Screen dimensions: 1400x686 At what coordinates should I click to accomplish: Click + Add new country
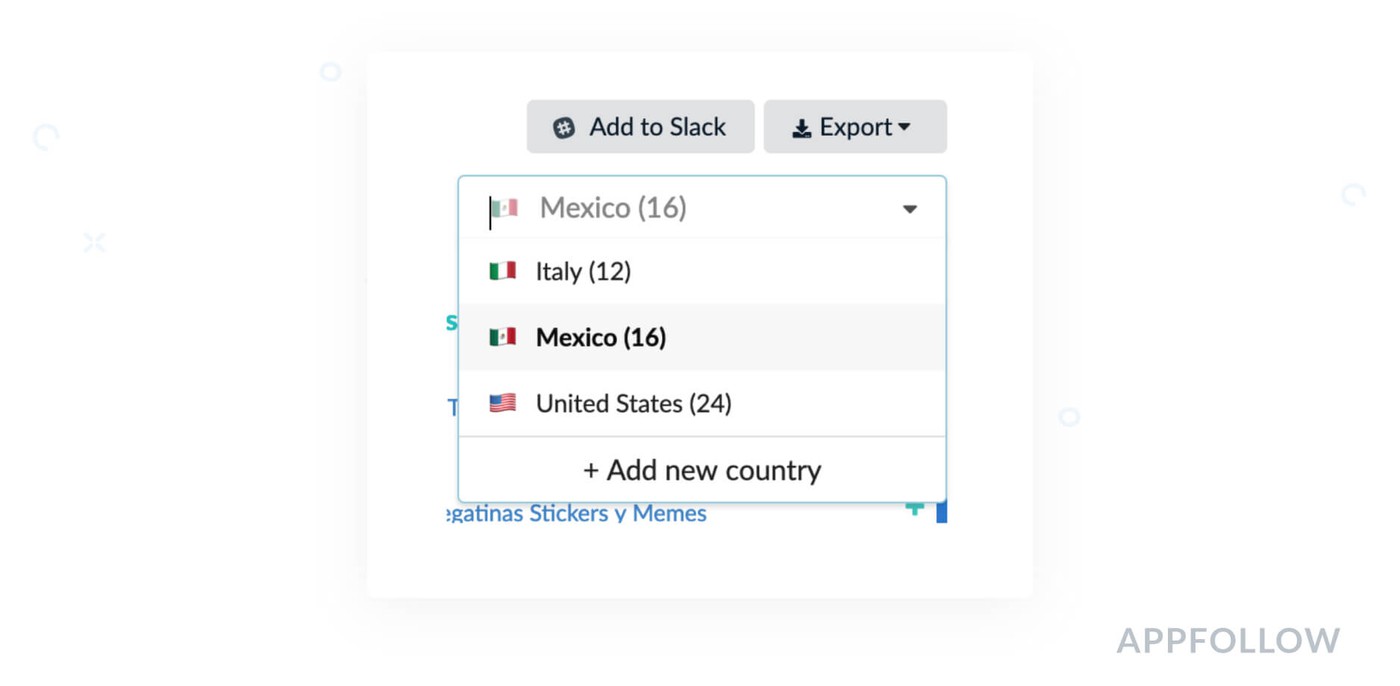pyautogui.click(x=701, y=470)
